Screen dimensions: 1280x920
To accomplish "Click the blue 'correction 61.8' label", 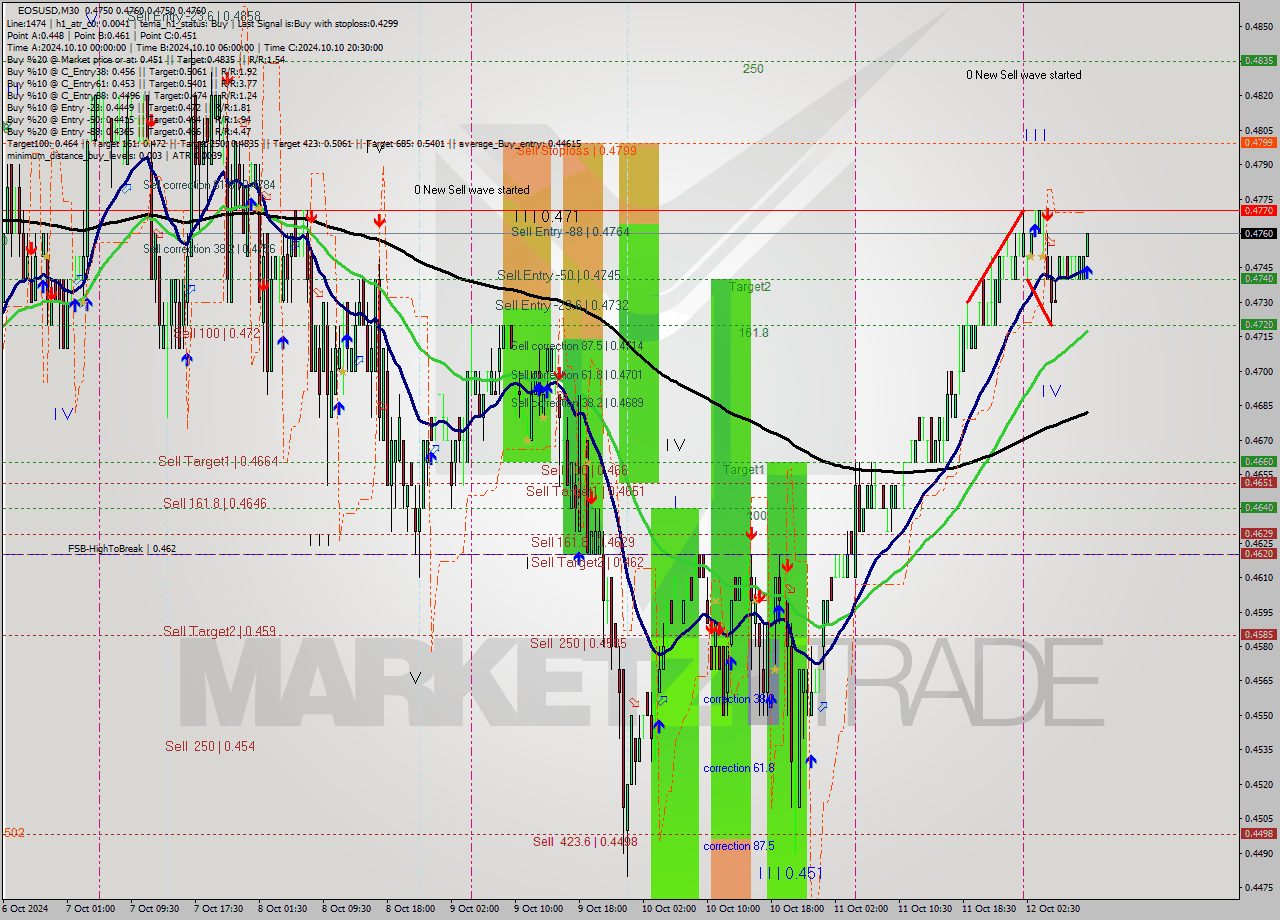I will [x=739, y=768].
